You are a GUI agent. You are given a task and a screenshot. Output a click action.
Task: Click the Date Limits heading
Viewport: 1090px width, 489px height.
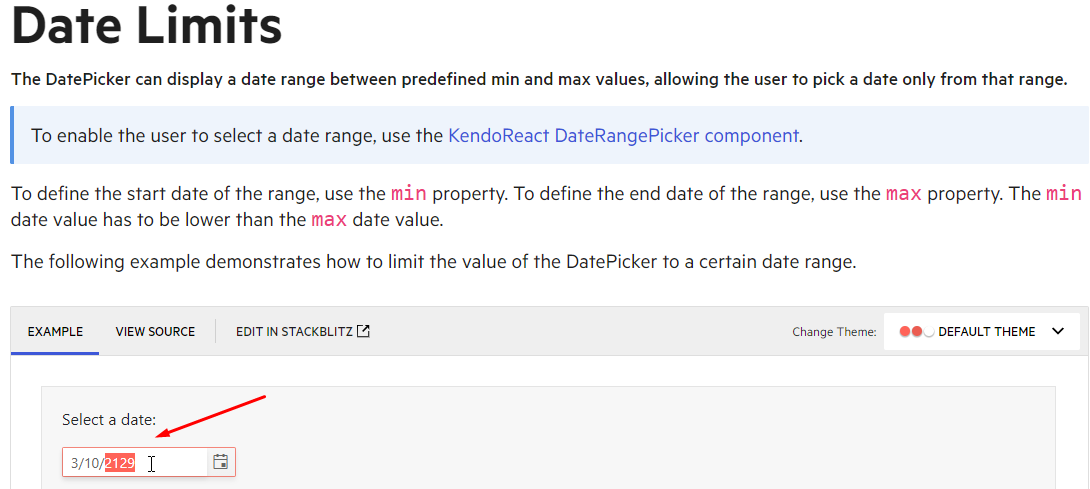point(147,26)
